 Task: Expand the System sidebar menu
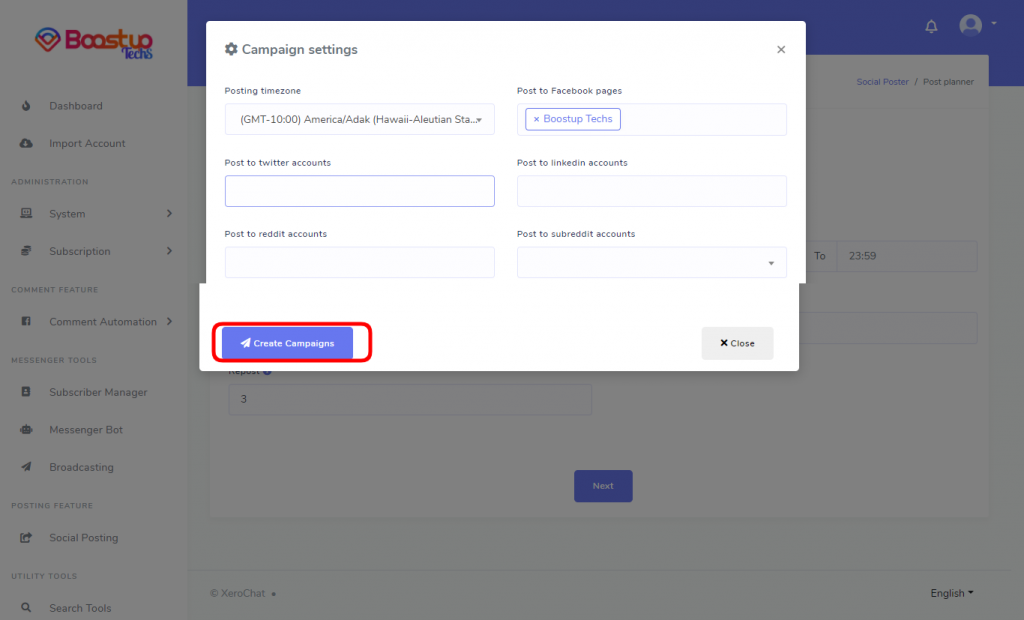pyautogui.click(x=94, y=214)
